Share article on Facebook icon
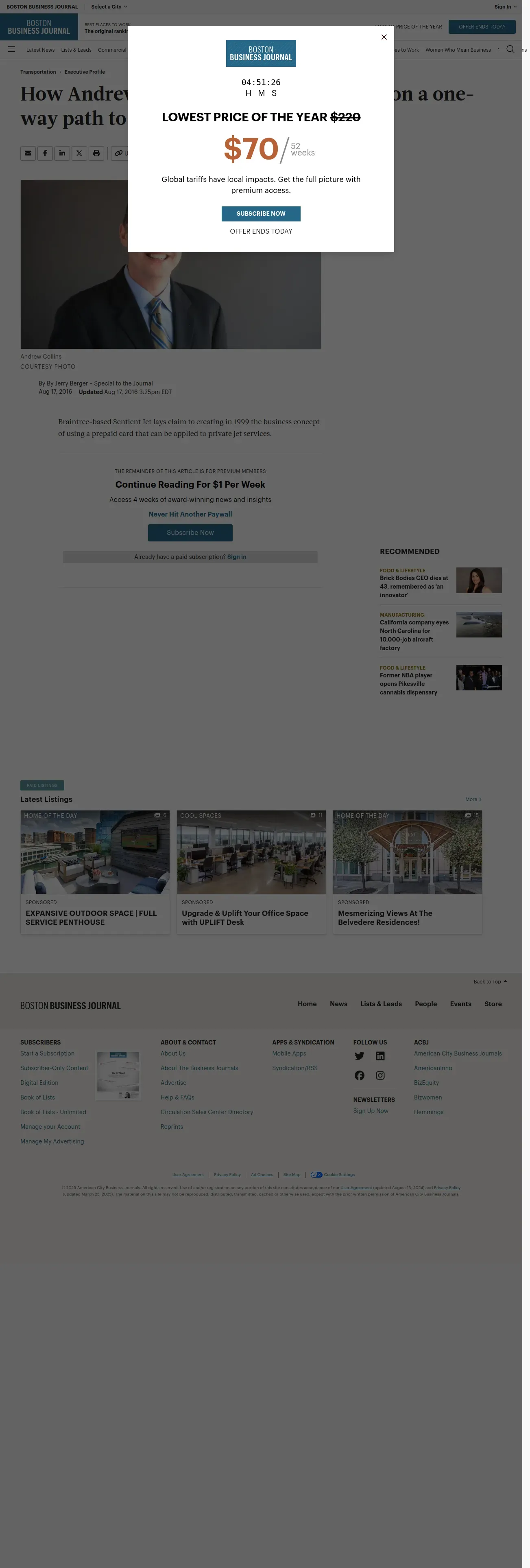Viewport: 530px width, 1568px height. (x=45, y=153)
